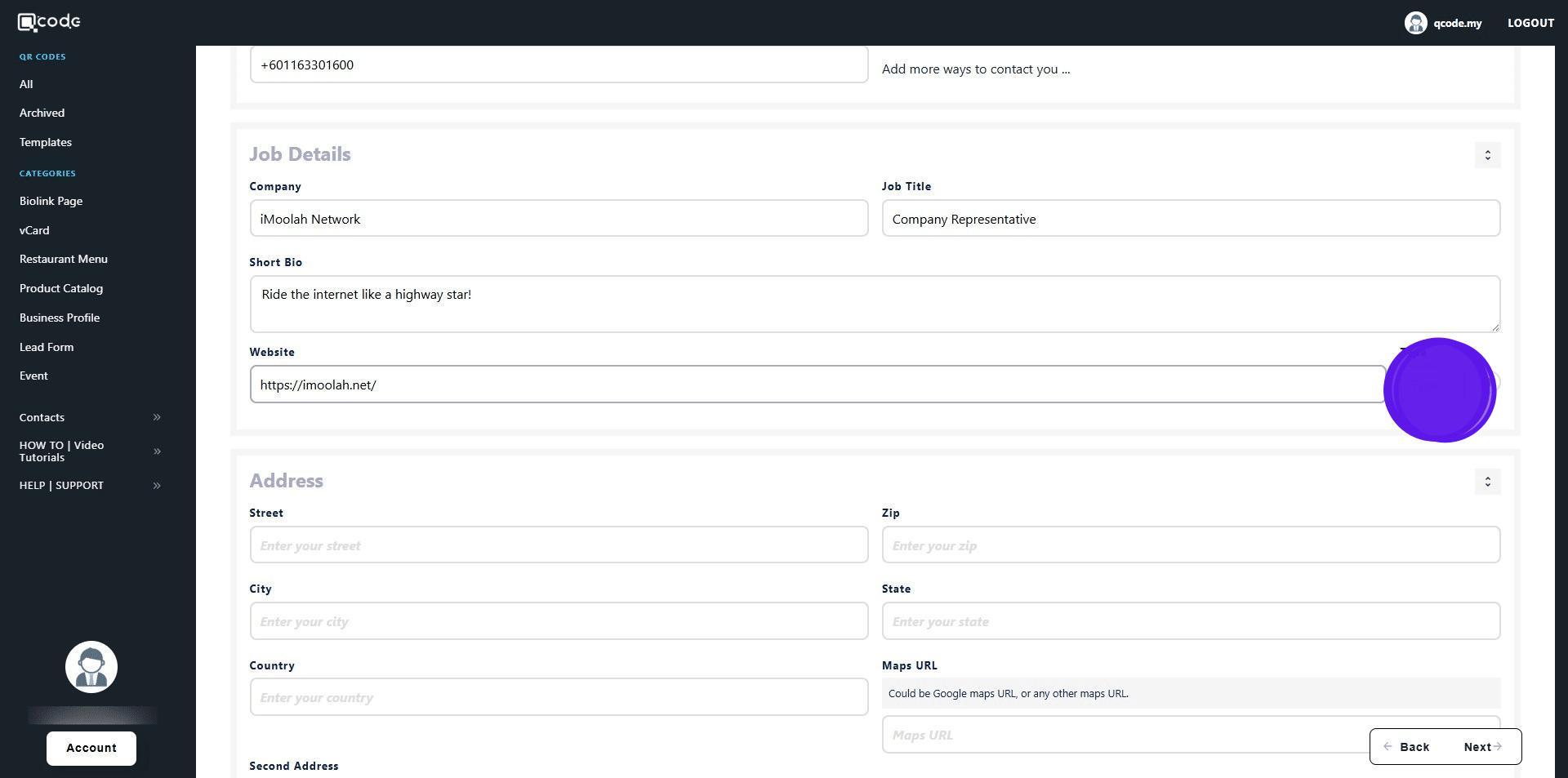Go to Archived QR codes
Screen dimensions: 1568x778
click(x=42, y=113)
